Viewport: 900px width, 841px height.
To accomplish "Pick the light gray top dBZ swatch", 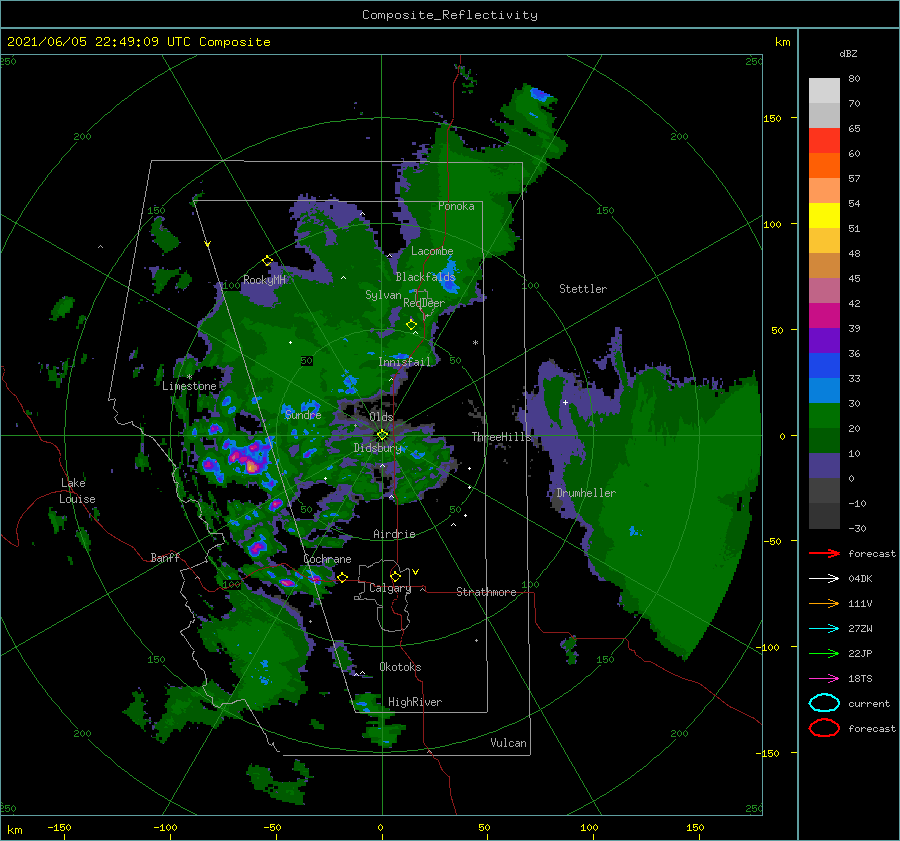I will pyautogui.click(x=824, y=91).
